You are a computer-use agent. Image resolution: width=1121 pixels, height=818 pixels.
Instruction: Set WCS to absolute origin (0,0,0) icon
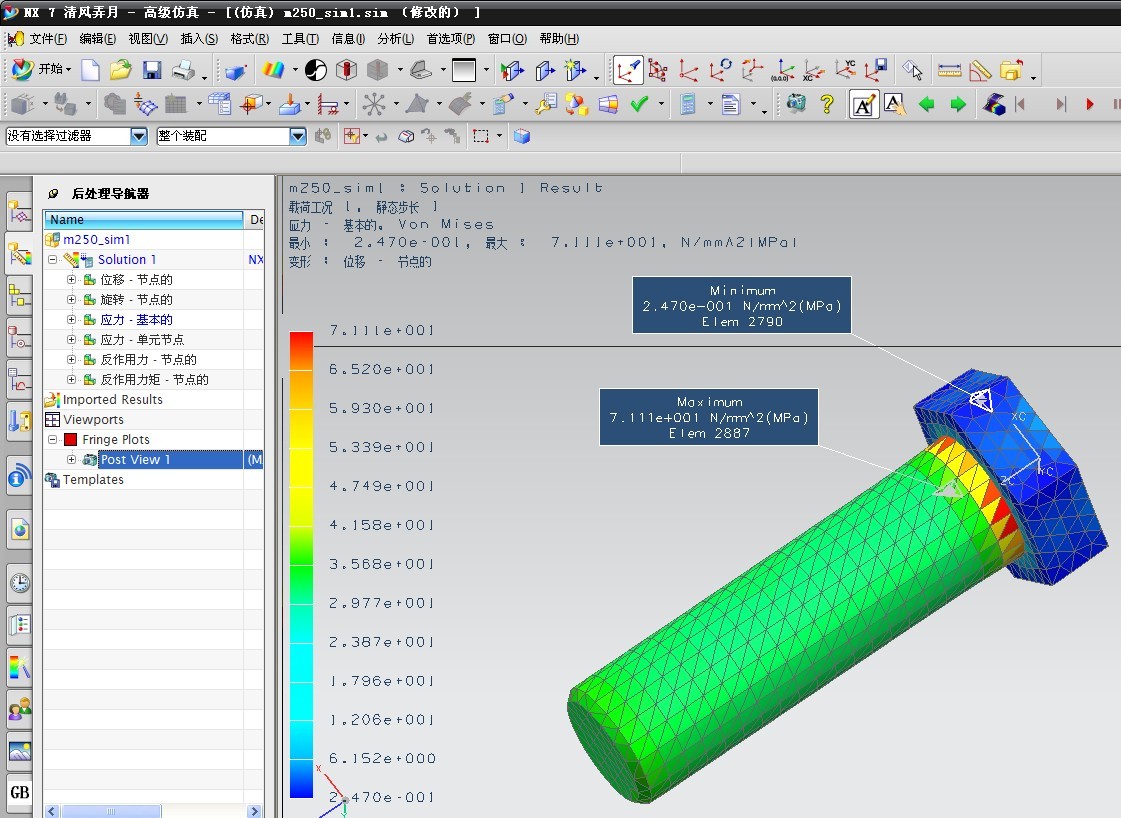pyautogui.click(x=783, y=69)
